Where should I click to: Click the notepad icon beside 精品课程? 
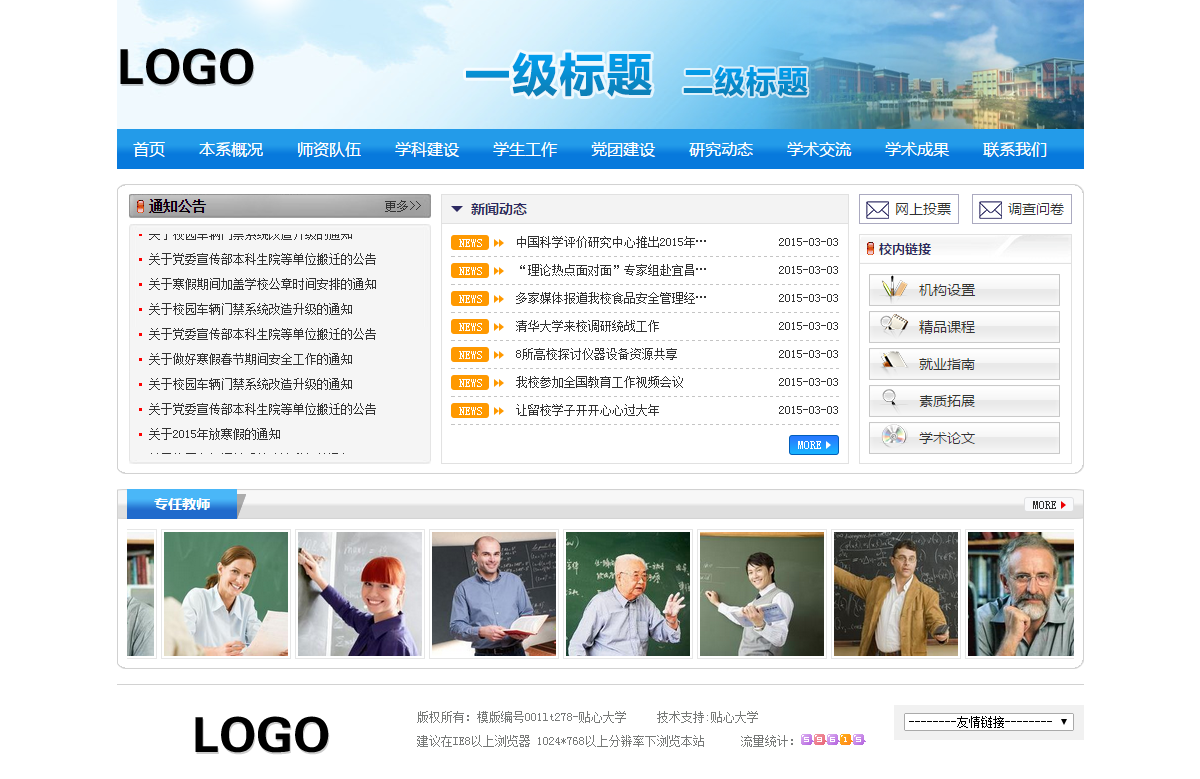tap(893, 326)
